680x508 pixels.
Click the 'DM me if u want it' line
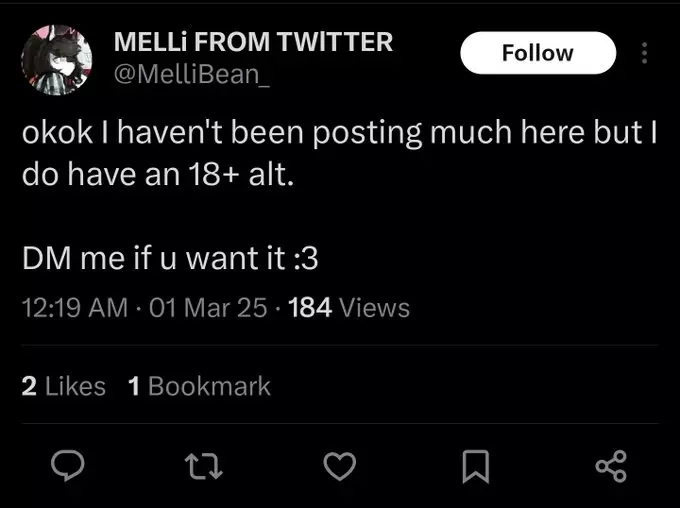click(170, 258)
